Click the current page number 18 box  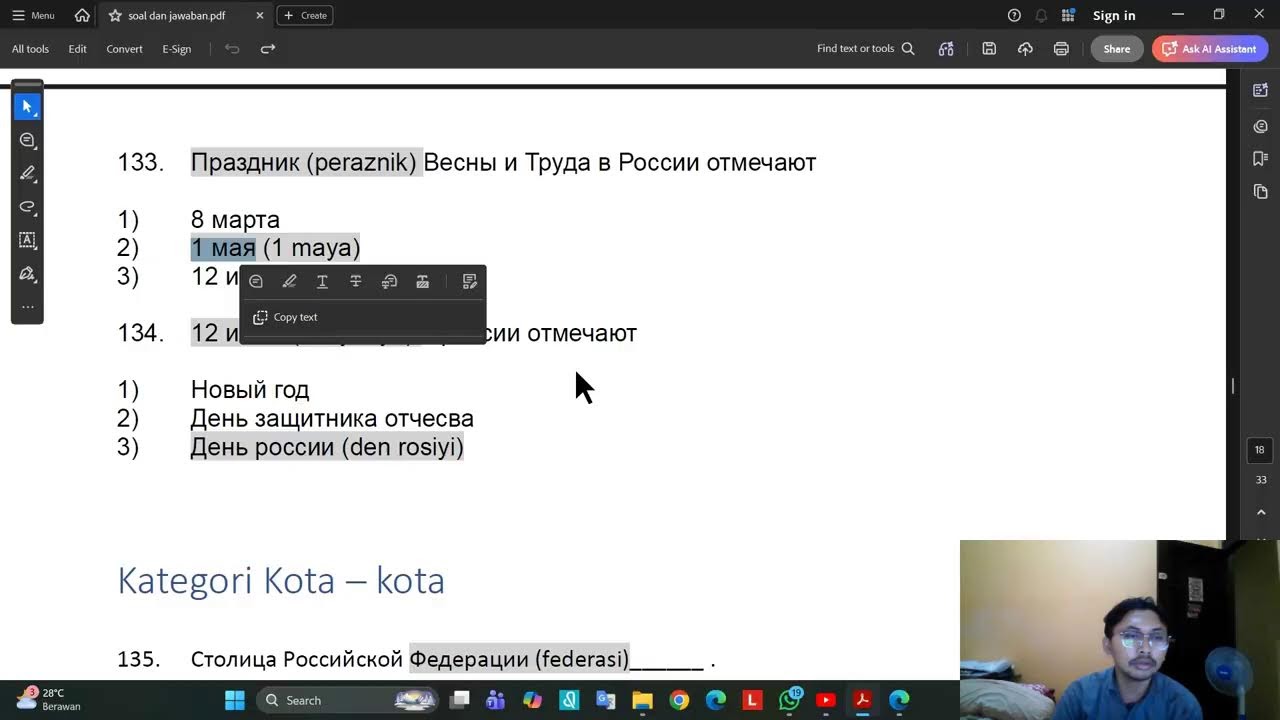point(1260,451)
